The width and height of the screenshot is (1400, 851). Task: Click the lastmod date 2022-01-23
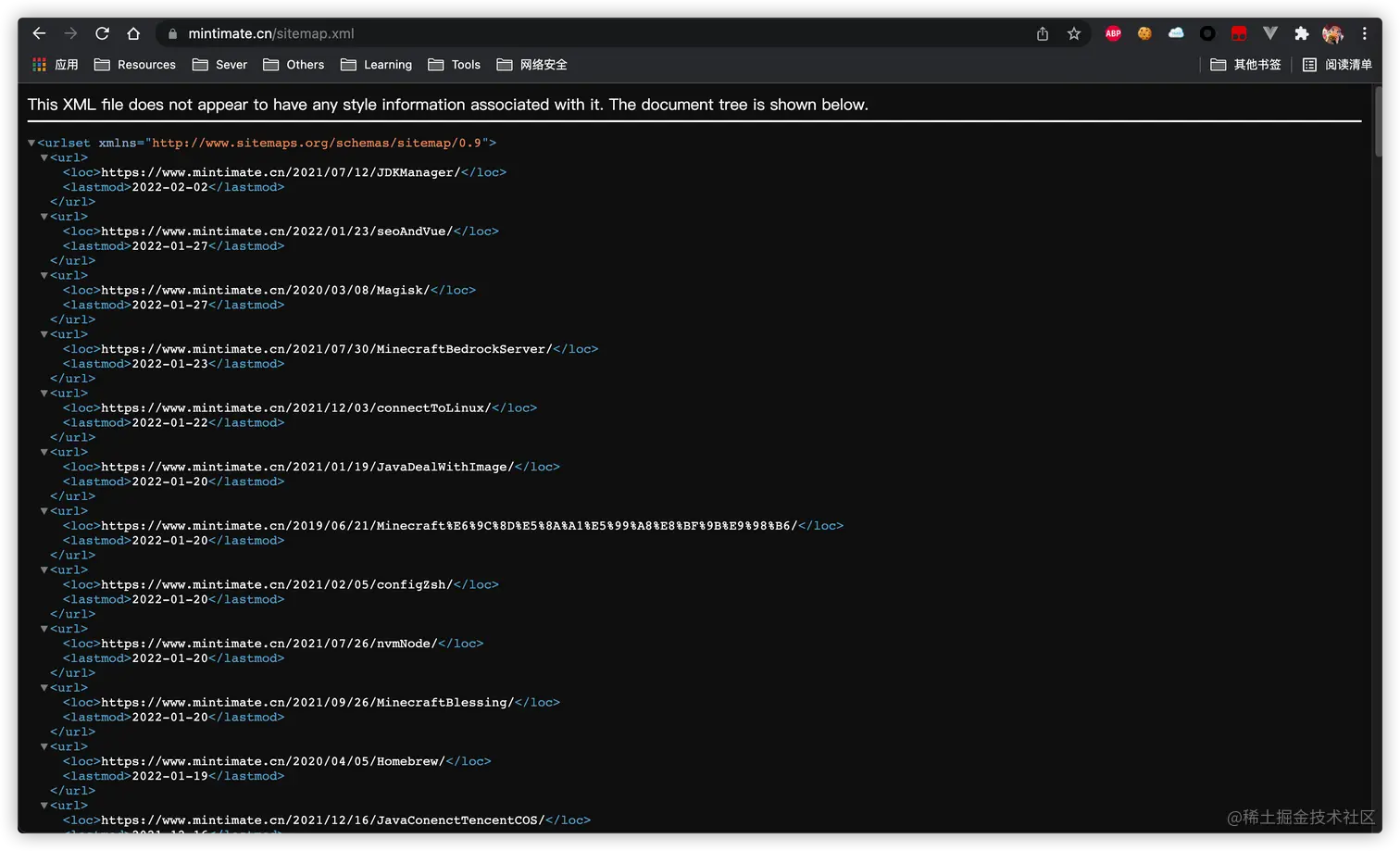coord(170,364)
